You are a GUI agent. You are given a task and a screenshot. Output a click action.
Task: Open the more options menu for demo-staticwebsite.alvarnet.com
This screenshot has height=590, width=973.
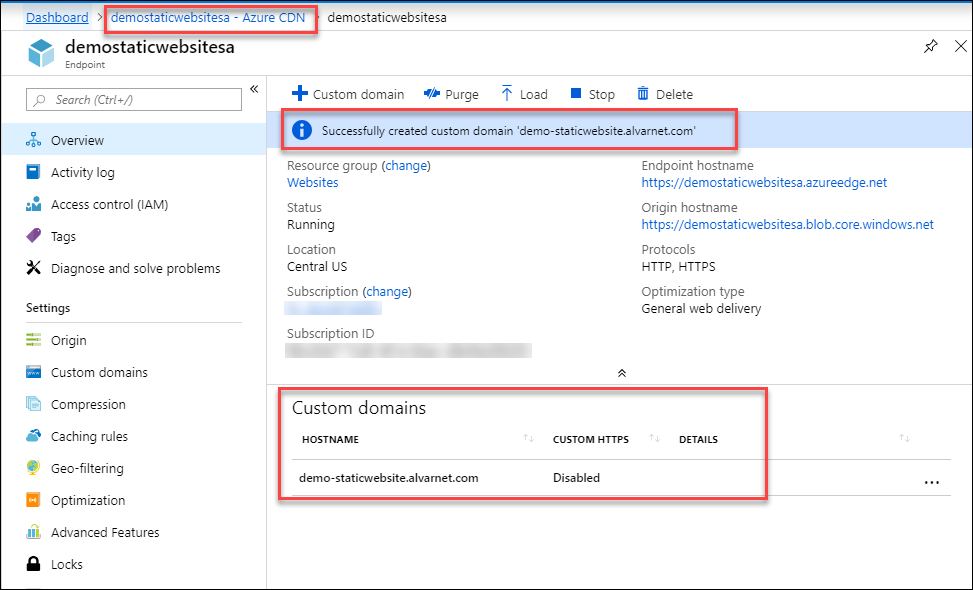click(x=931, y=482)
